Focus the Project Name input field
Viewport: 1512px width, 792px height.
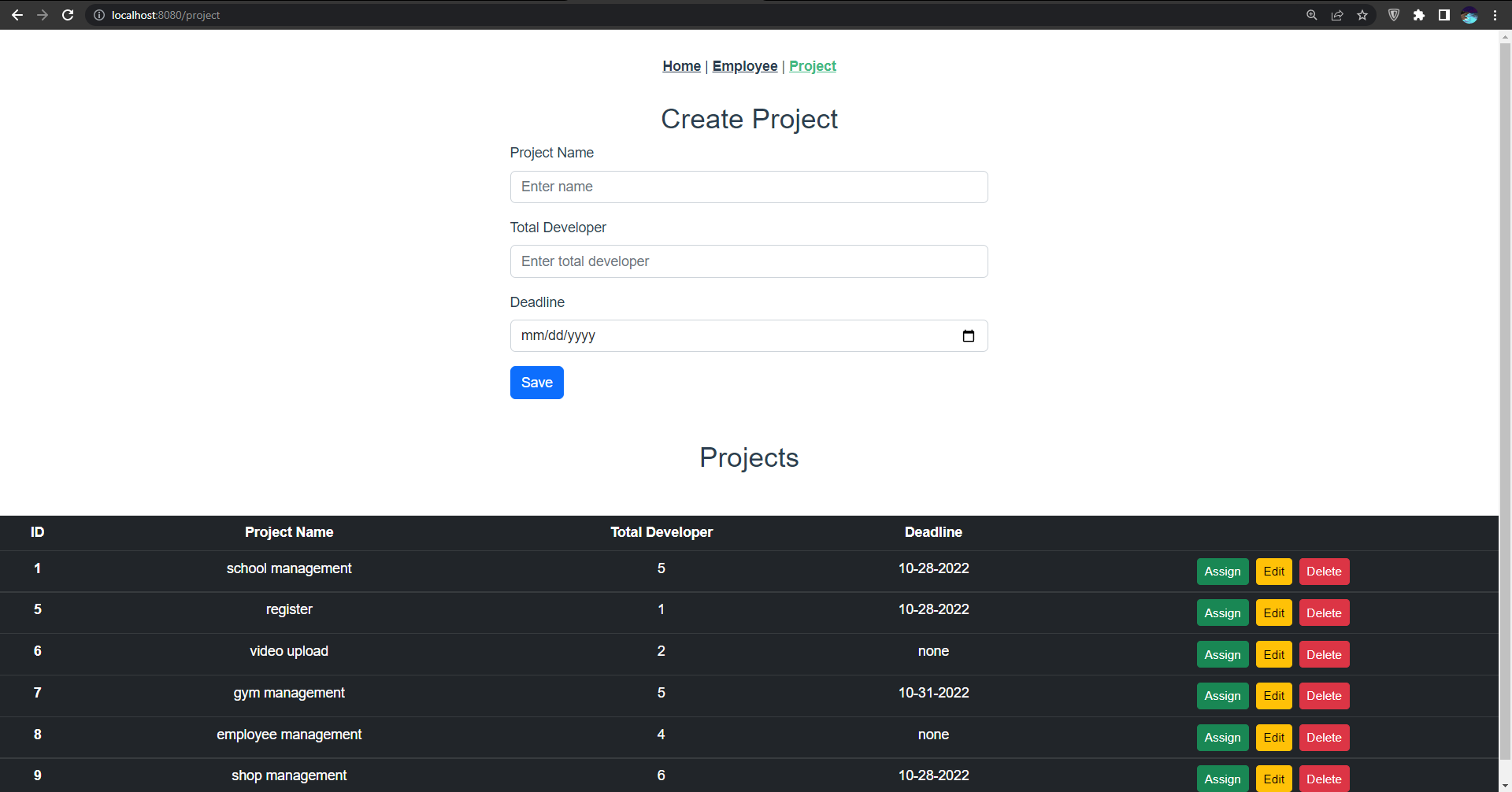749,187
